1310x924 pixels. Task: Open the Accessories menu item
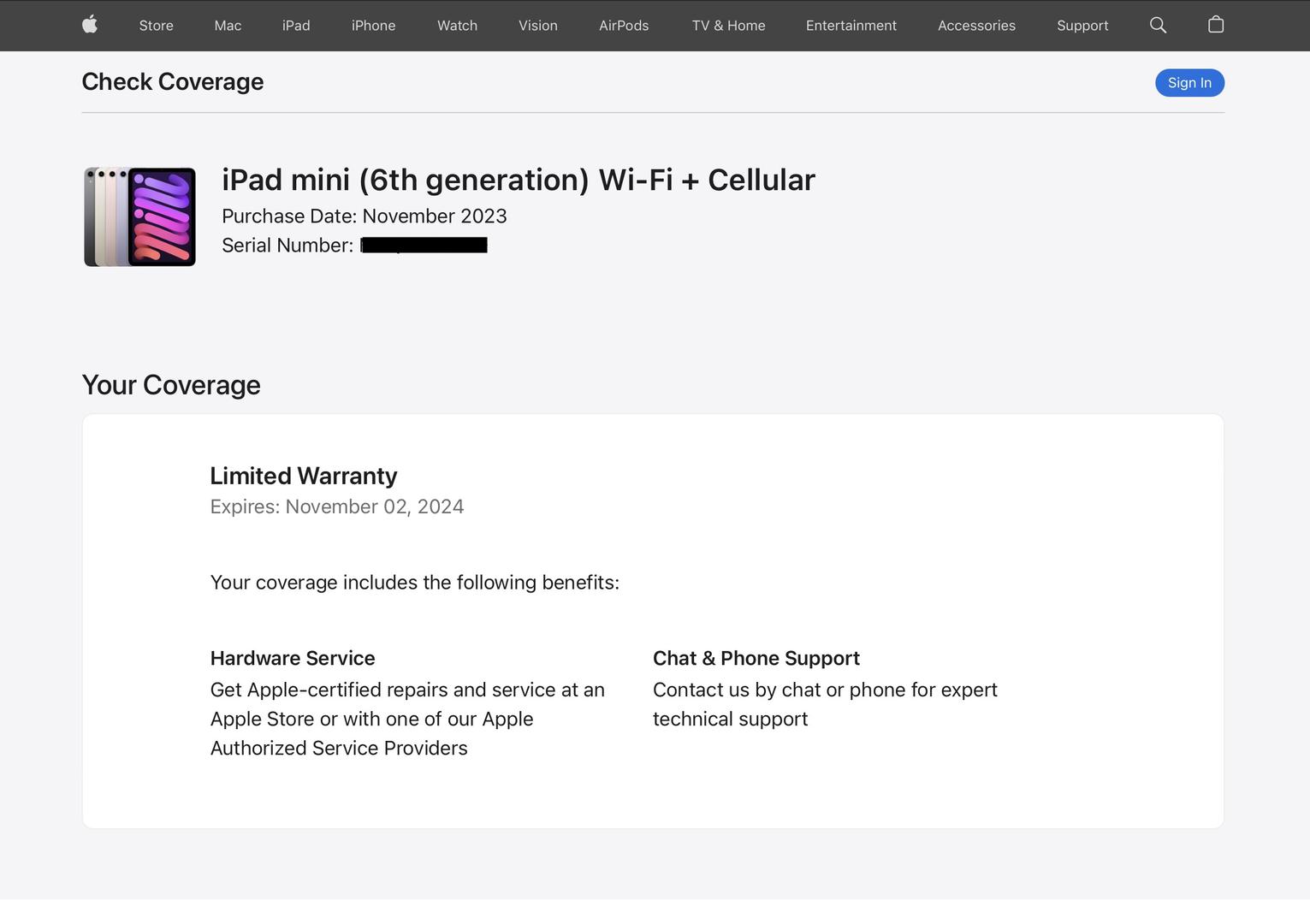tap(976, 26)
